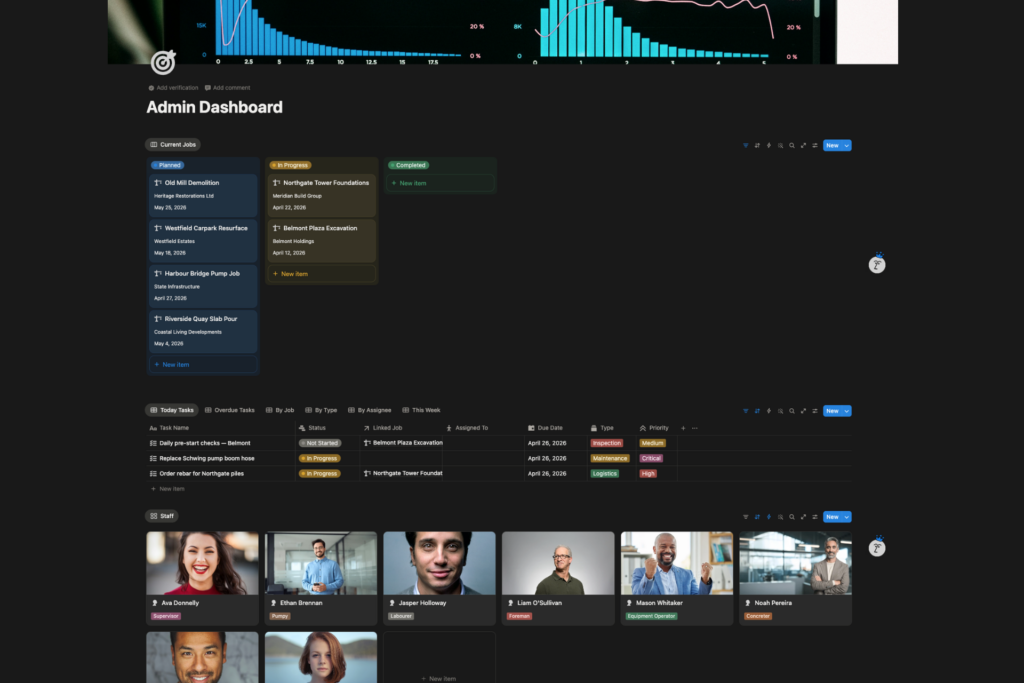This screenshot has height=683, width=1024.
Task: Sort the Staff gallery
Action: [x=757, y=517]
